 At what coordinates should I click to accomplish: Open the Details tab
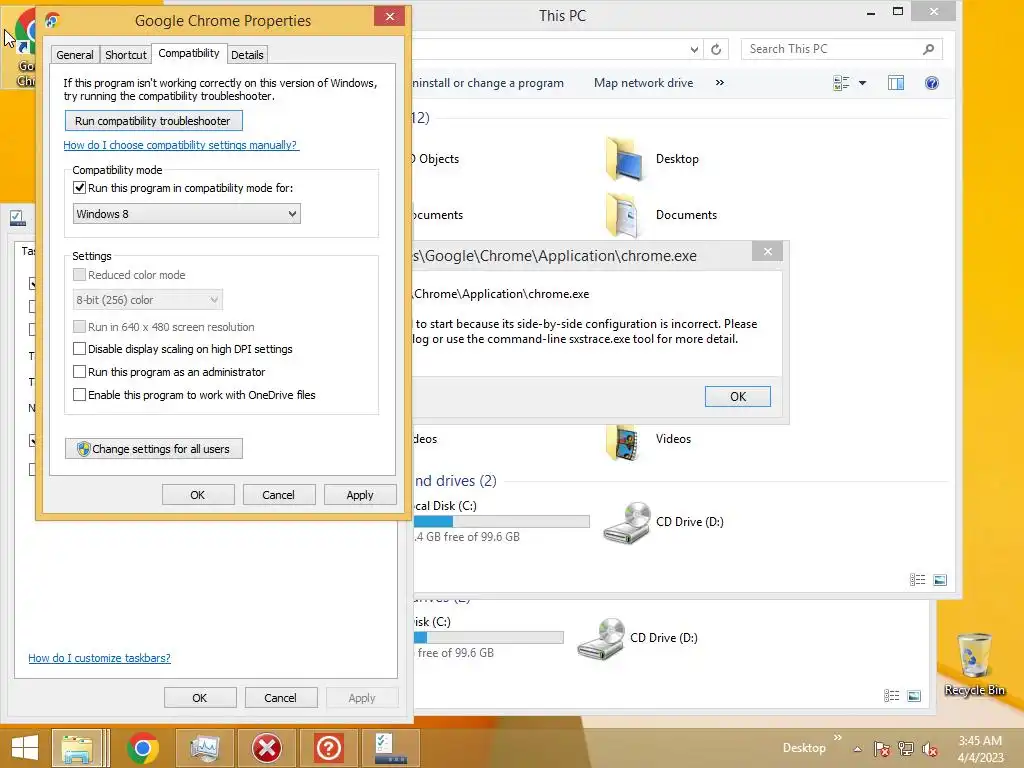point(248,55)
